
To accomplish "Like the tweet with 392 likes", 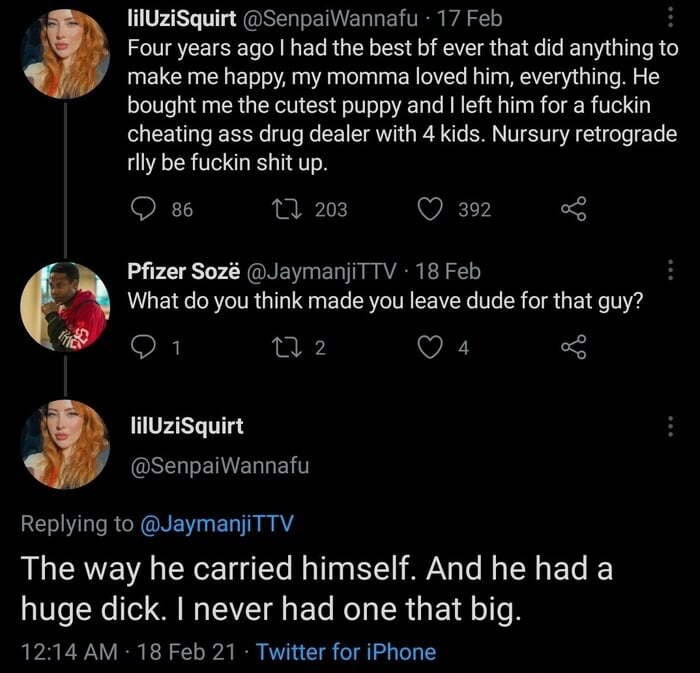I will [432, 208].
